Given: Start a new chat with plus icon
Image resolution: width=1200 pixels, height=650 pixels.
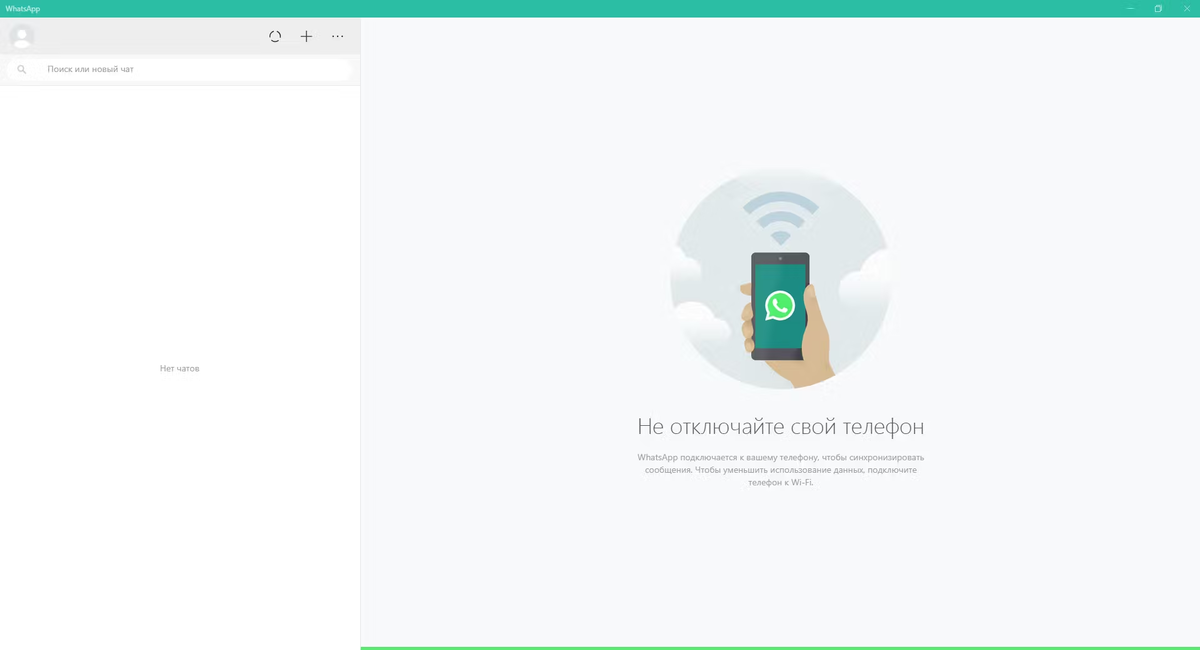Looking at the screenshot, I should [x=306, y=36].
